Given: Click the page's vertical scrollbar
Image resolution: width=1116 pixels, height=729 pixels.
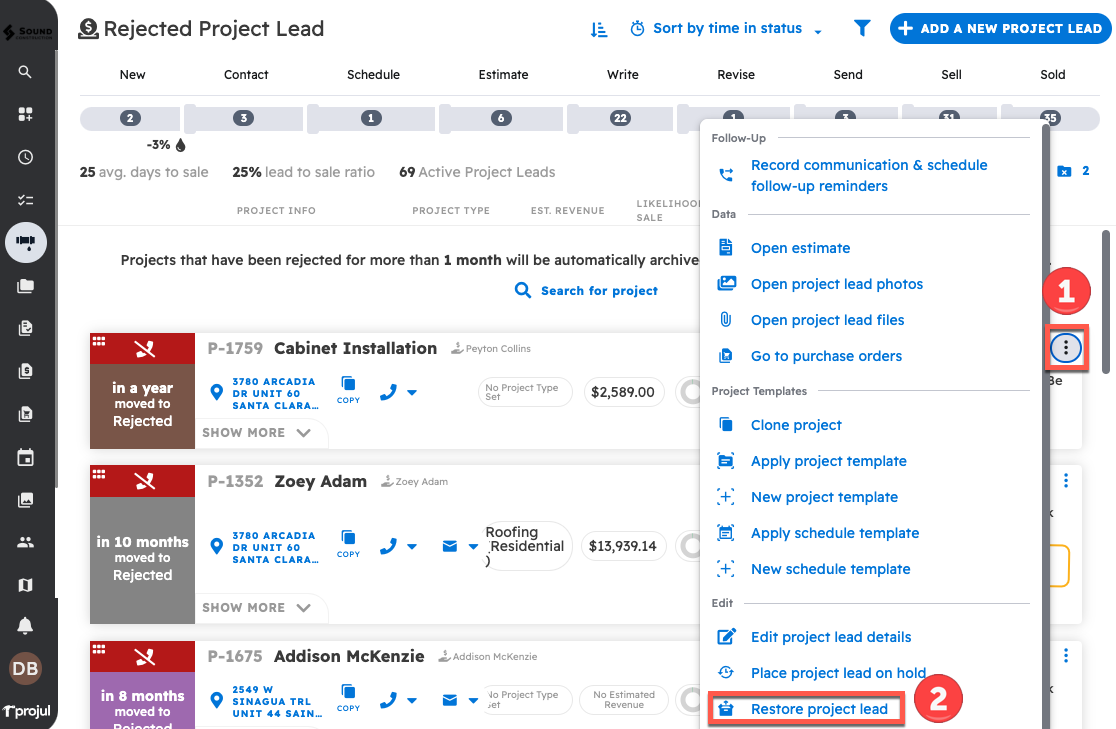Looking at the screenshot, I should [x=1105, y=300].
